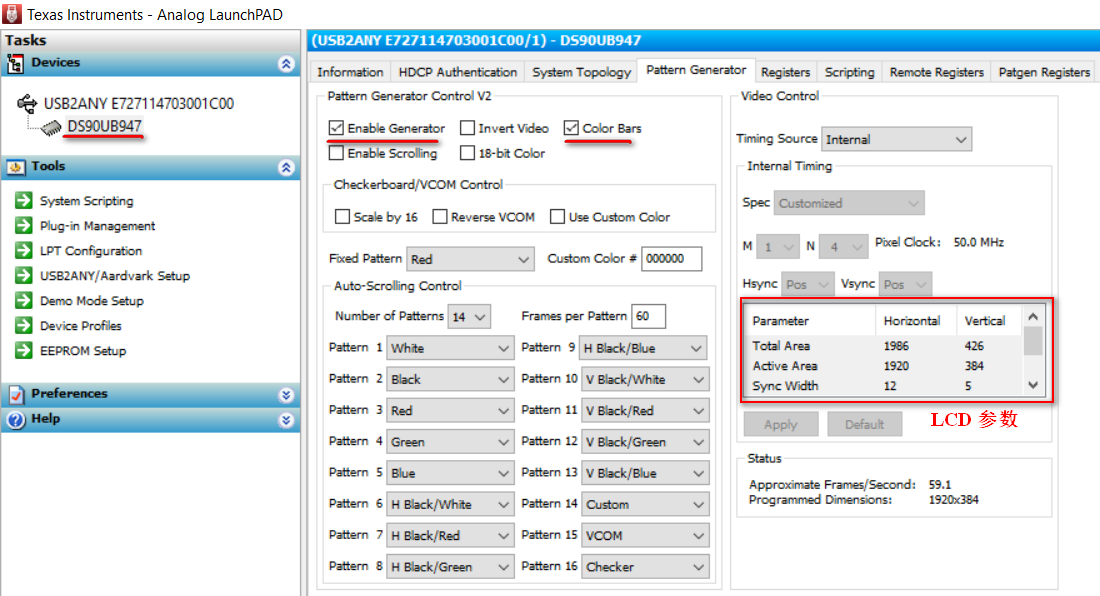The width and height of the screenshot is (1100, 596).
Task: Collapse the Devices panel with its chevron
Action: [287, 63]
